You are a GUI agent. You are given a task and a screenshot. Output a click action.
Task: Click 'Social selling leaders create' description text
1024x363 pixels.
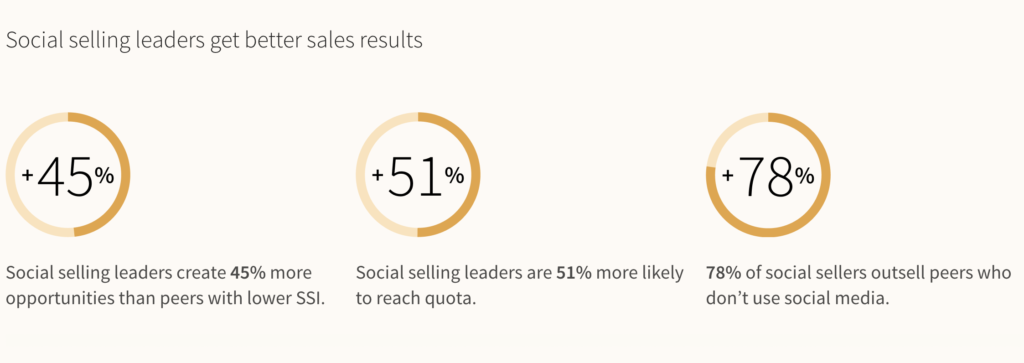coord(116,272)
